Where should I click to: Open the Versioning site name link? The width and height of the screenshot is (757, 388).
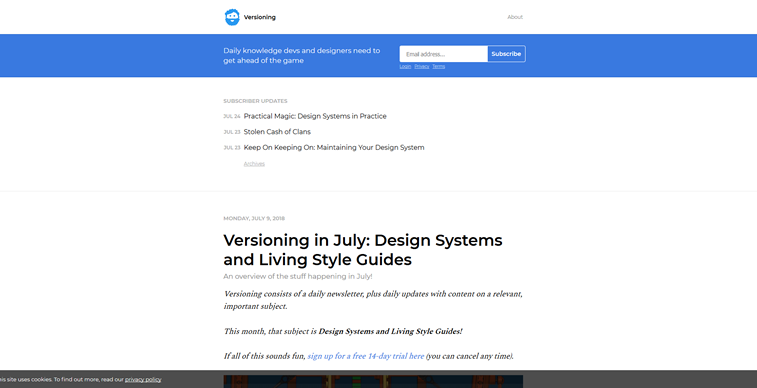(260, 17)
